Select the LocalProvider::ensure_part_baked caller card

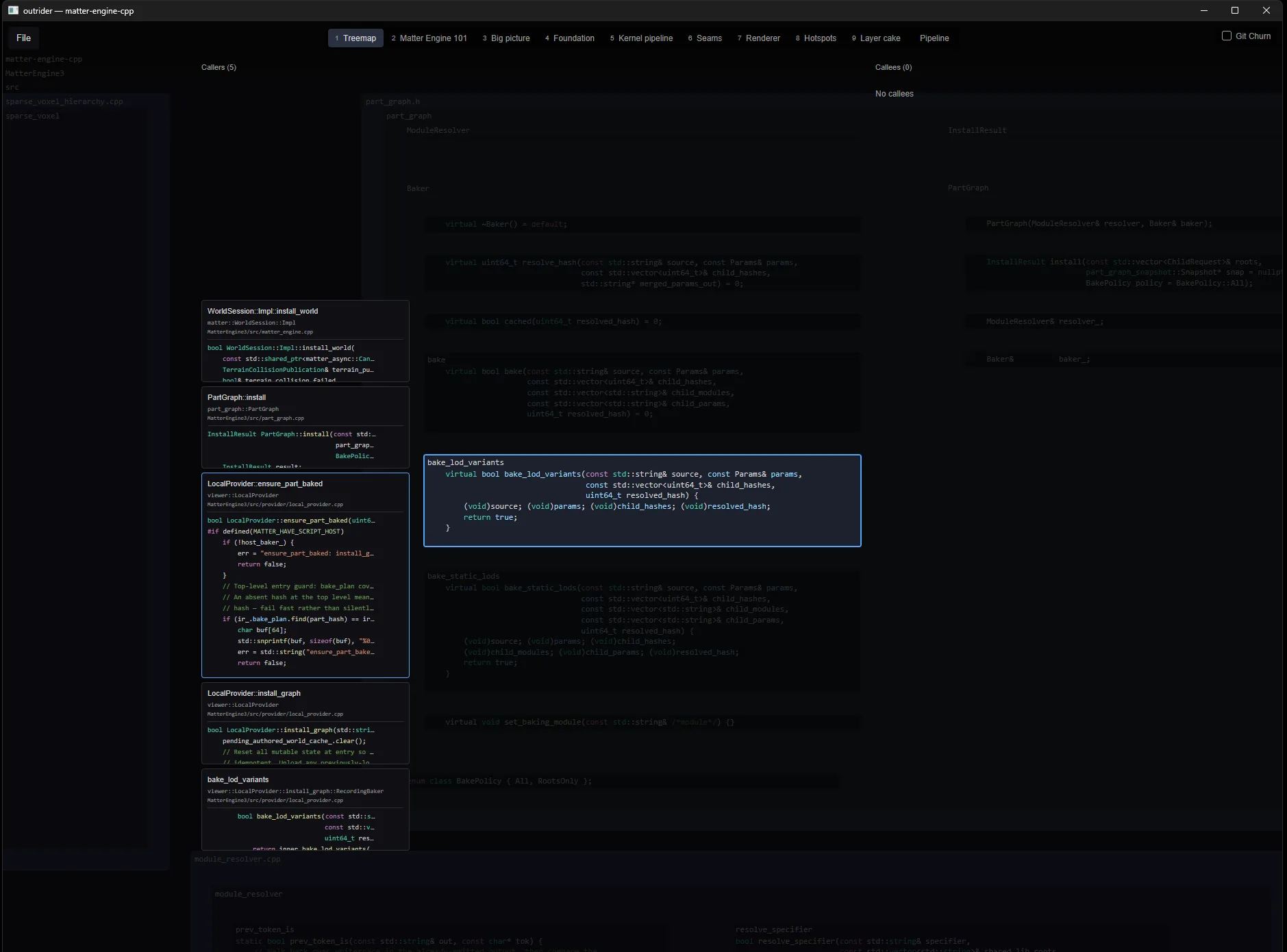tap(305, 575)
